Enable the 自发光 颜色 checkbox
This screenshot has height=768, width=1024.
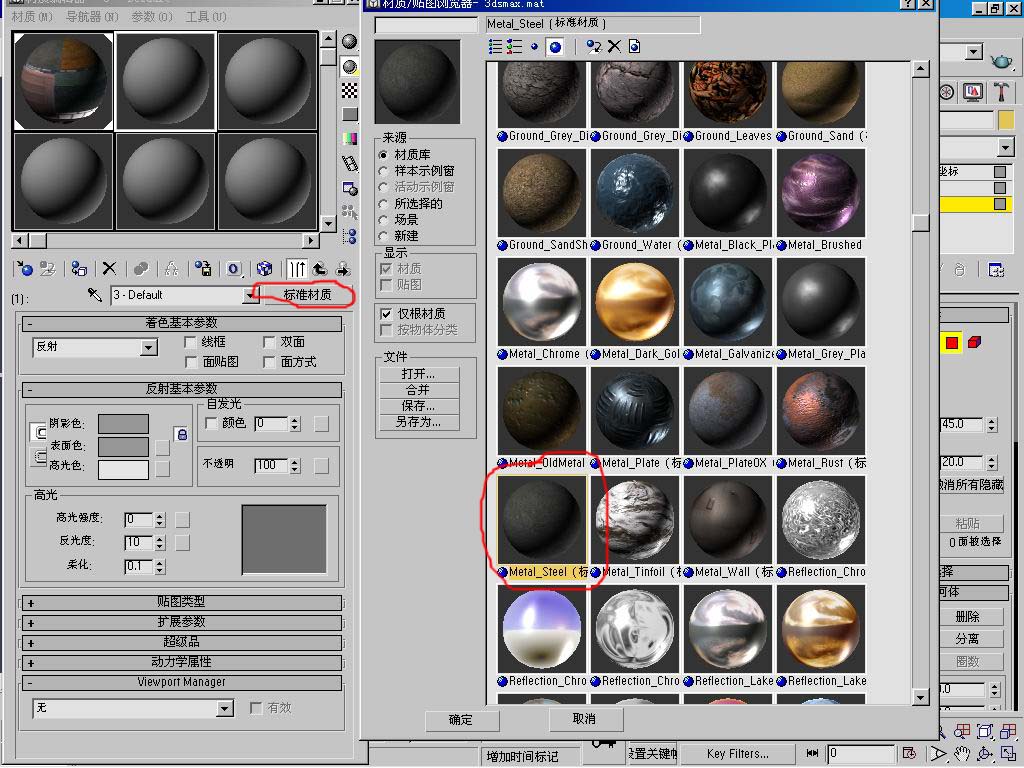211,423
